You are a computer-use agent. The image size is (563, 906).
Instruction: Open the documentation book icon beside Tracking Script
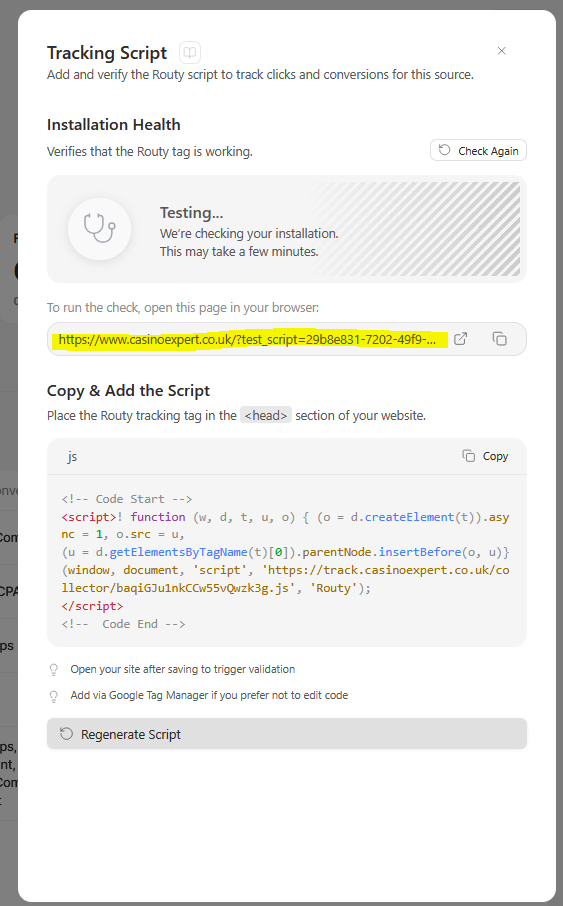click(x=190, y=53)
